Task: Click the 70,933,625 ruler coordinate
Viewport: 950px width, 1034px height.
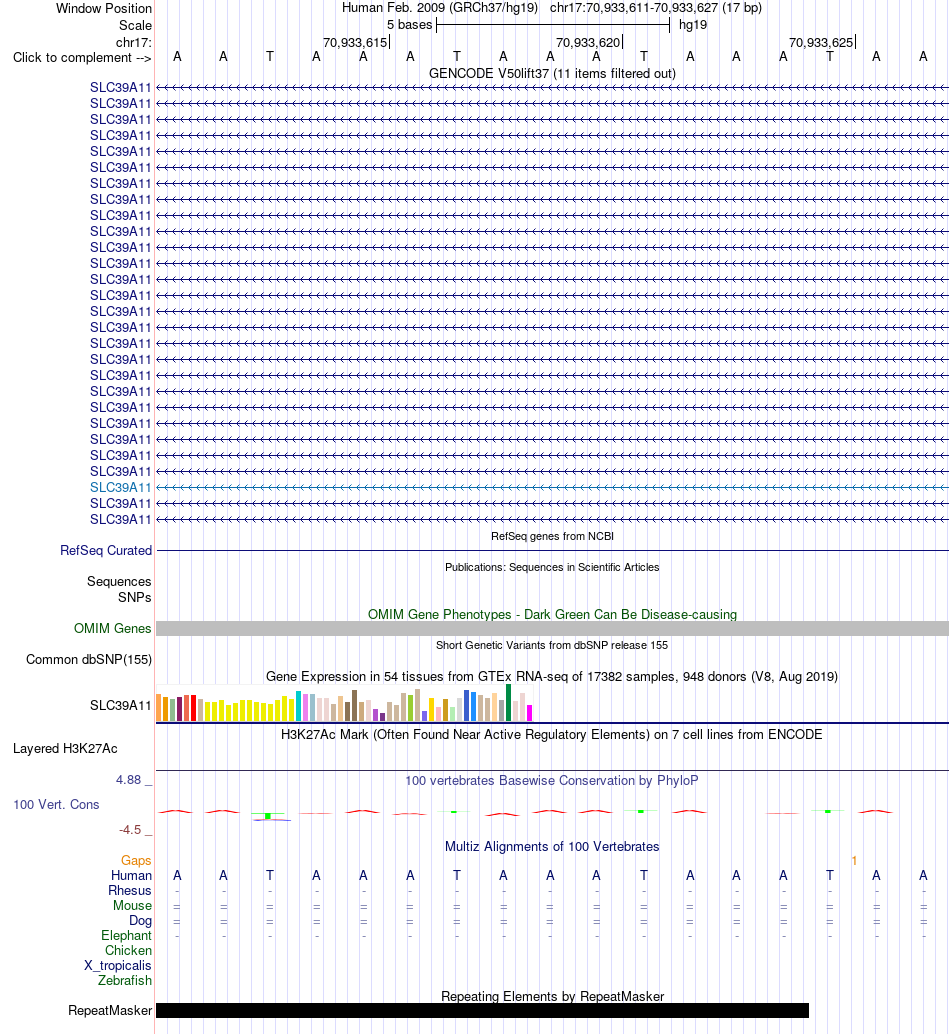Action: 821,43
